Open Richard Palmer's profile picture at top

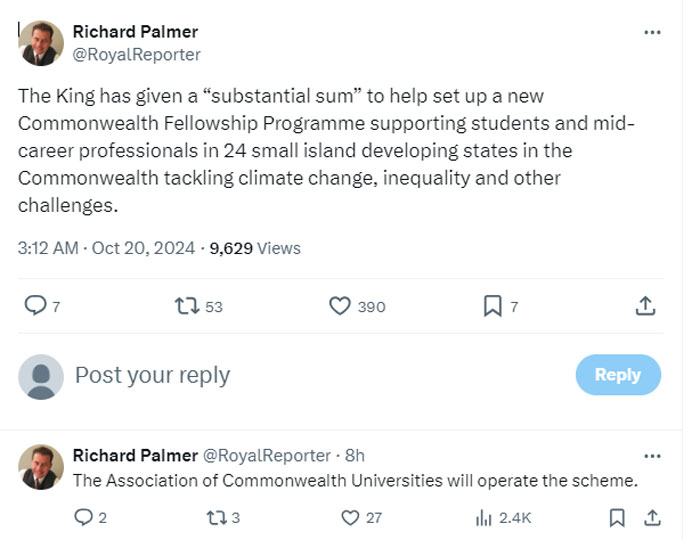click(x=41, y=43)
